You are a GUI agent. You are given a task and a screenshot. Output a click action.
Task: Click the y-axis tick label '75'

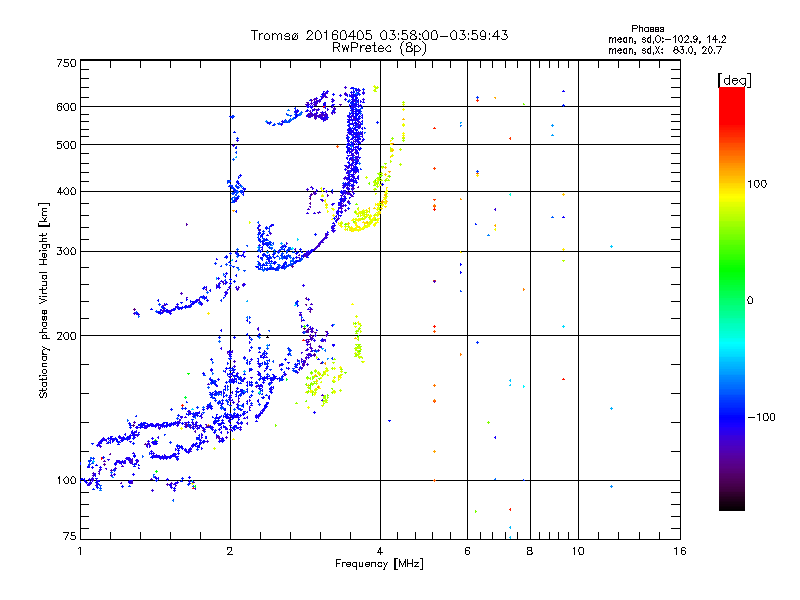[70, 536]
